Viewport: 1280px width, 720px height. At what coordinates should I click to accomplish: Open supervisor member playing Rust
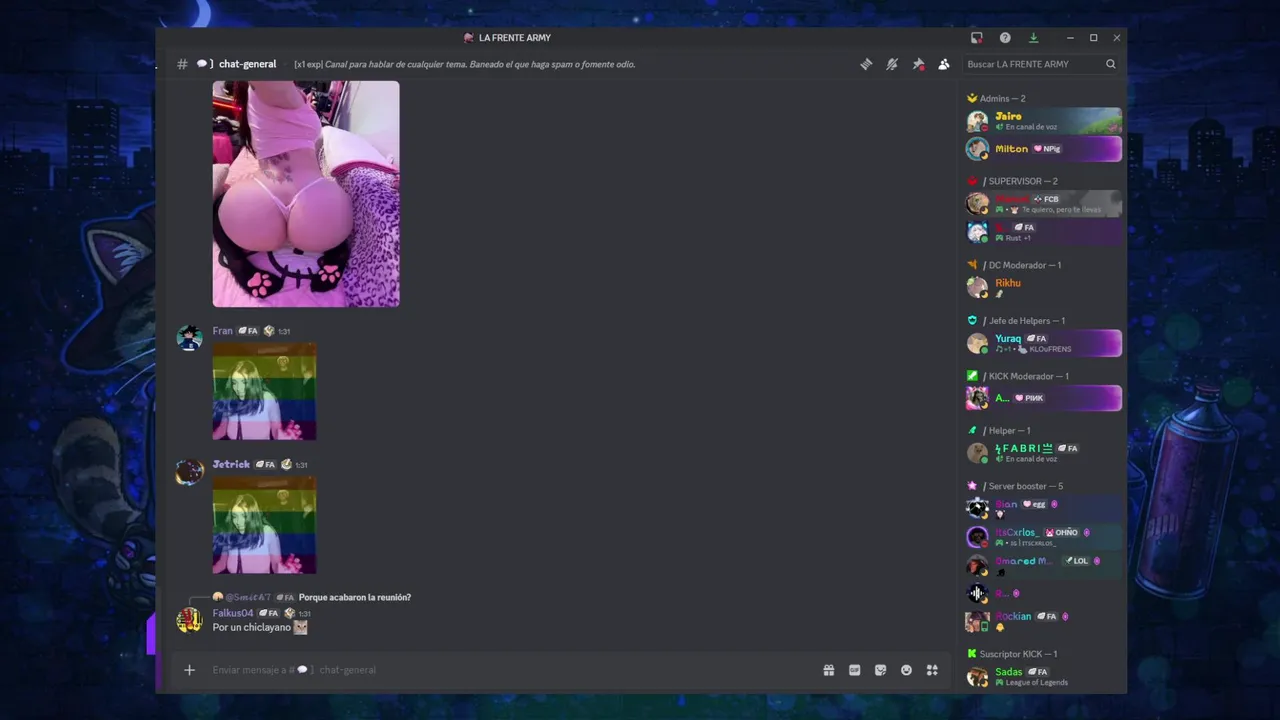pyautogui.click(x=1043, y=232)
